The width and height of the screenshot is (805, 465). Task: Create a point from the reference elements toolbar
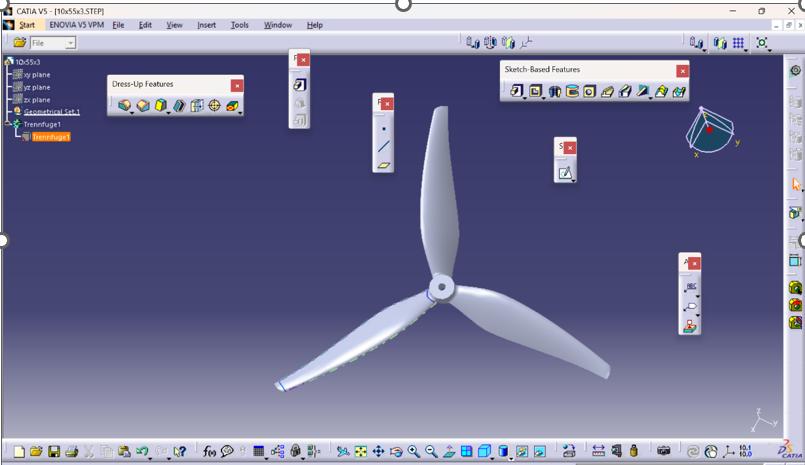(384, 128)
